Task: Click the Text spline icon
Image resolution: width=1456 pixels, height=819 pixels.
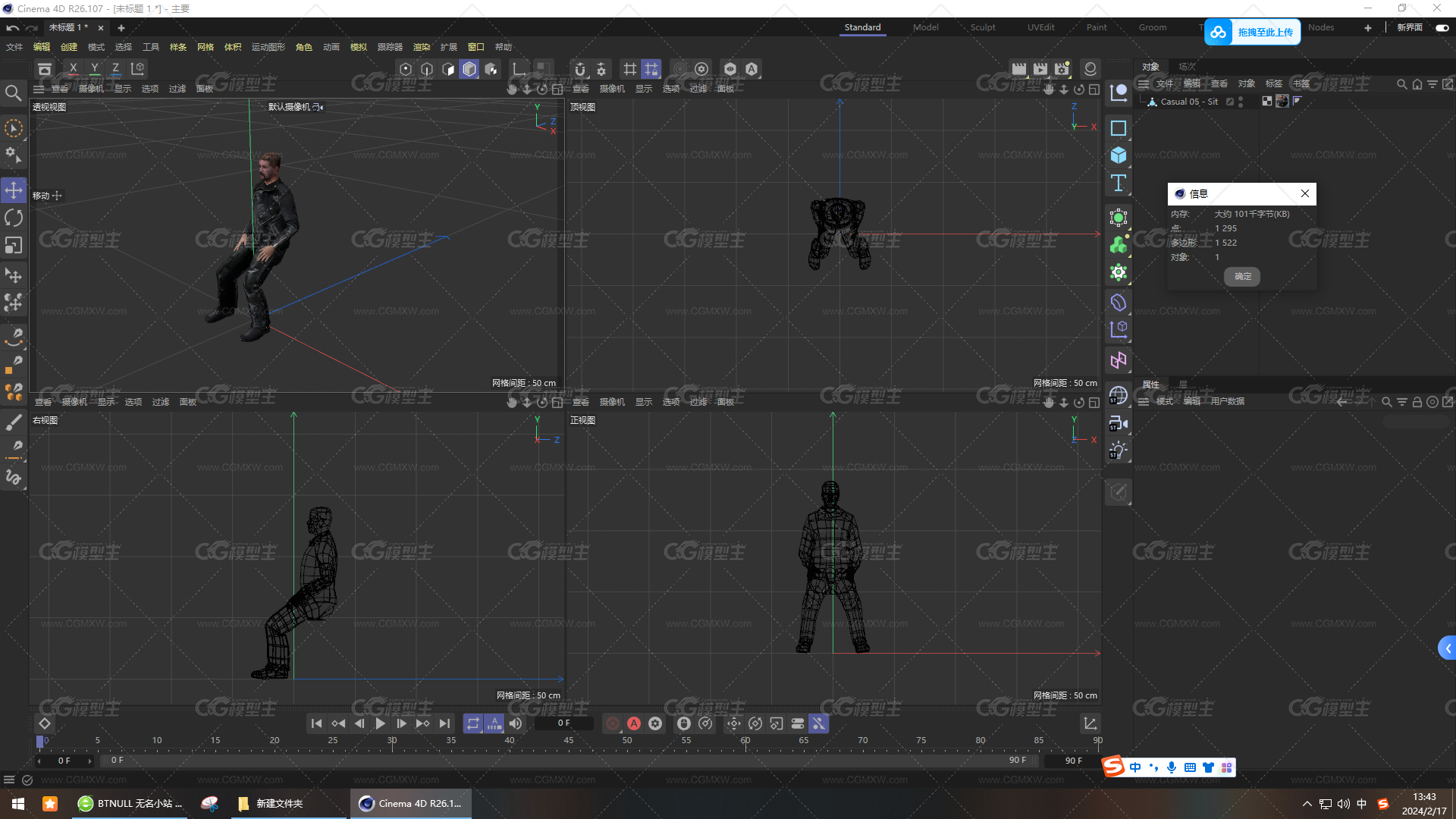Action: [1119, 183]
